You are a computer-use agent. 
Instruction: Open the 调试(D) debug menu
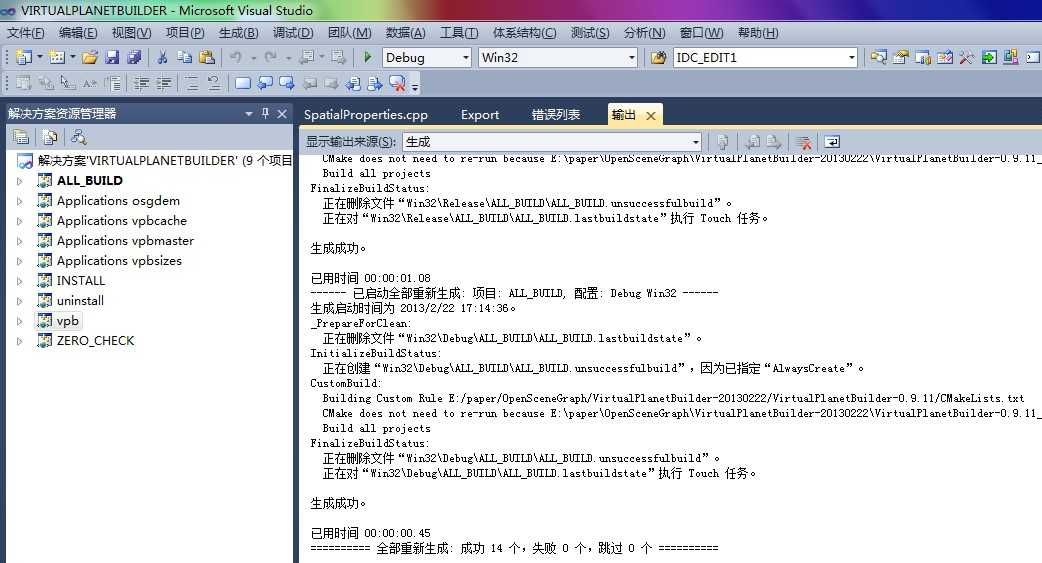point(292,33)
